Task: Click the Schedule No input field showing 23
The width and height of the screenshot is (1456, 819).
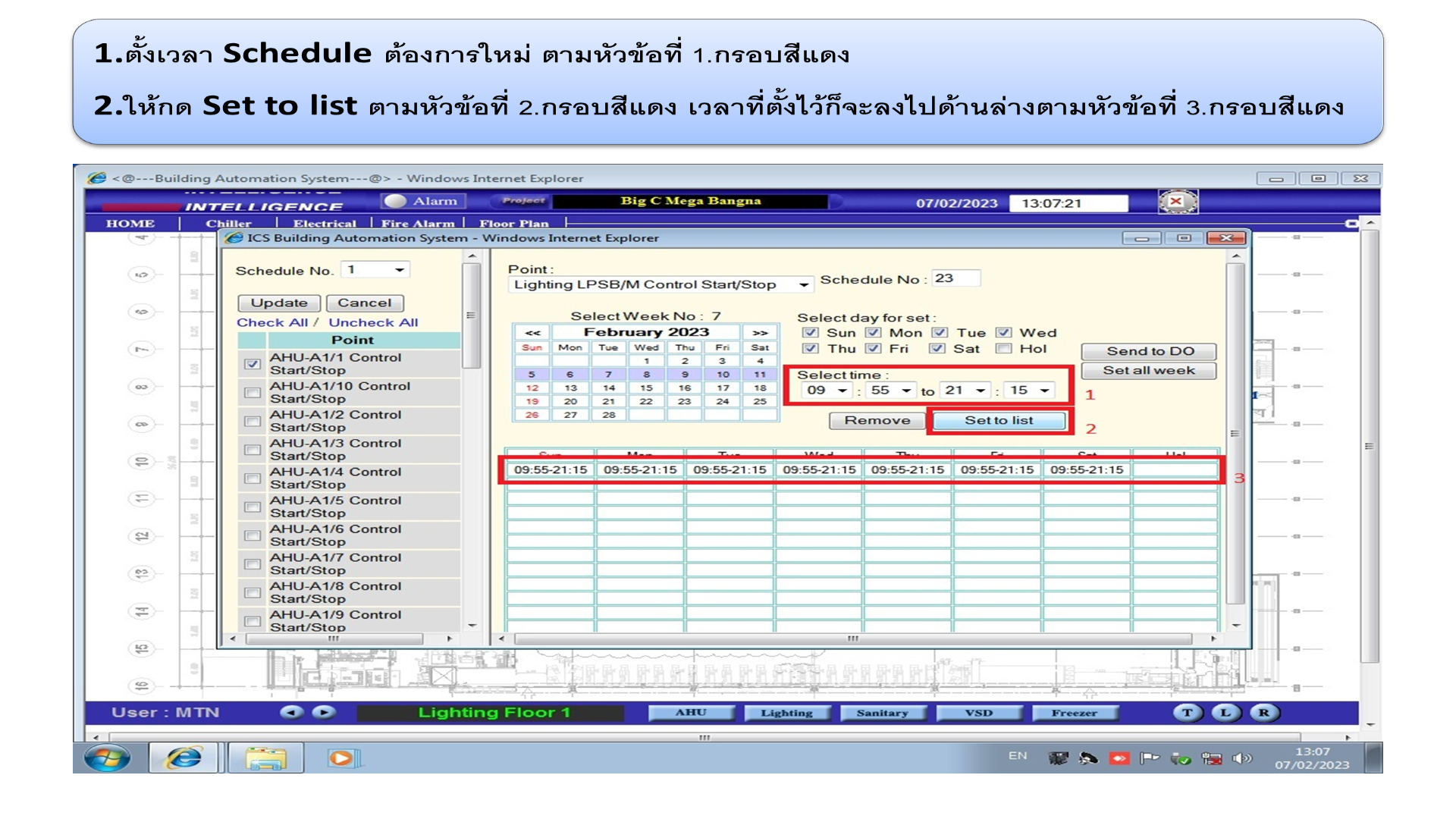Action: coord(956,278)
